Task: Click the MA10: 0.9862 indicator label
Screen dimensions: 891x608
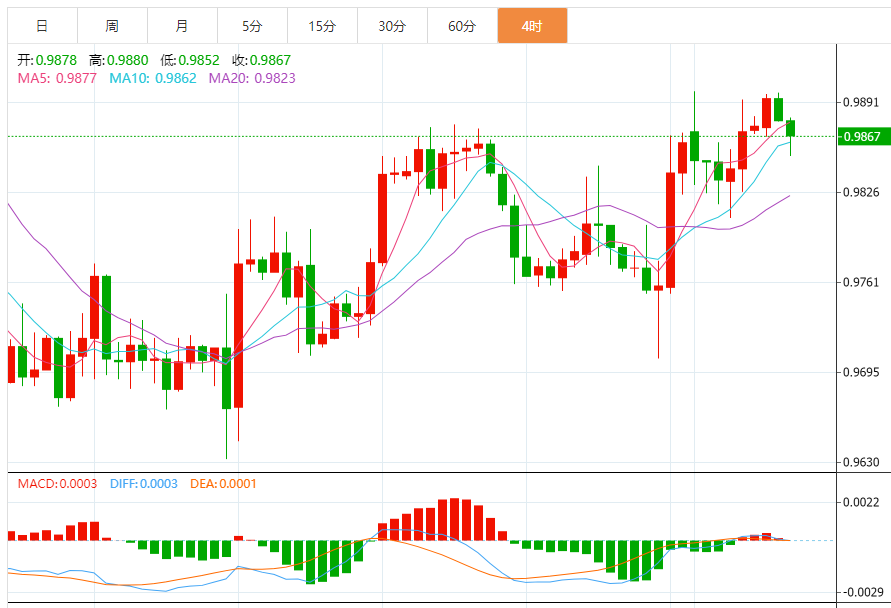Action: tap(153, 78)
